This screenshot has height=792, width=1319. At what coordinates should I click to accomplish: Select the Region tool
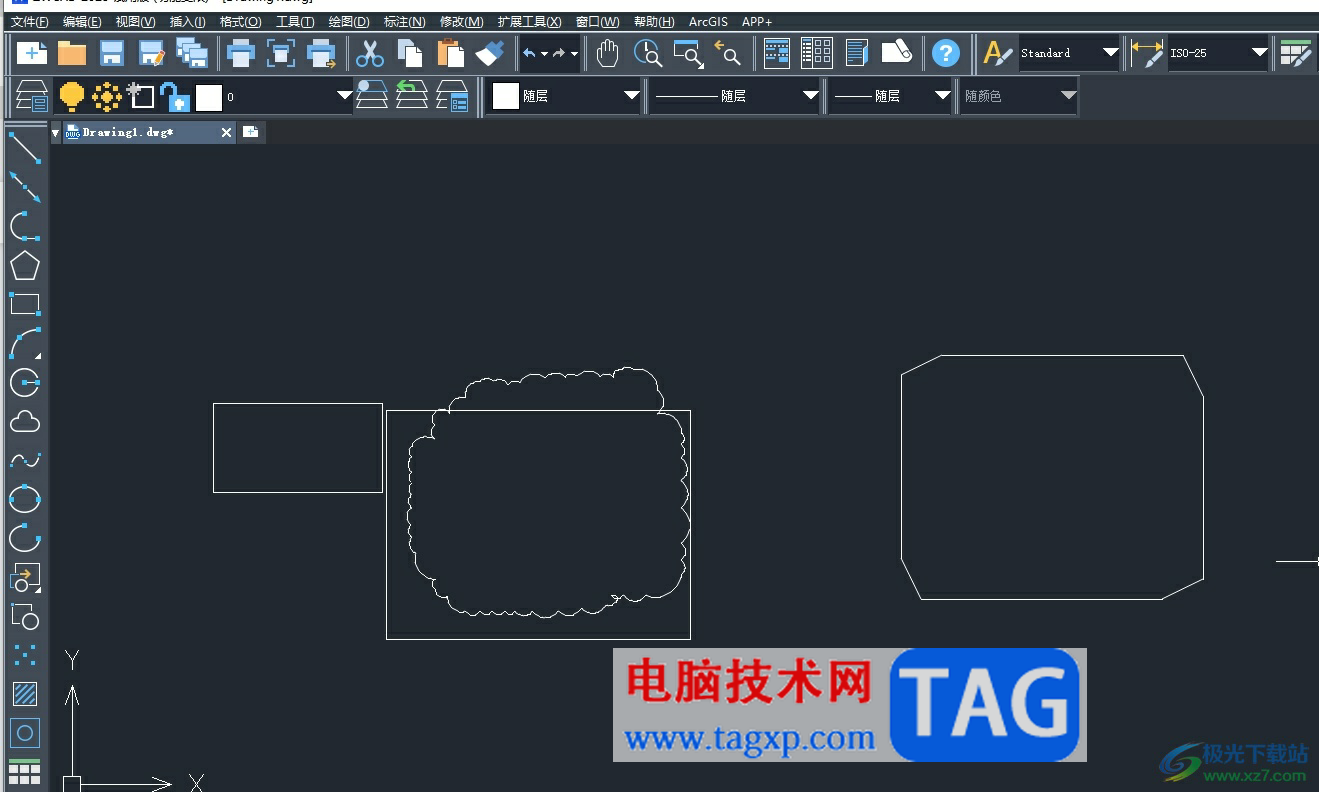click(x=25, y=733)
